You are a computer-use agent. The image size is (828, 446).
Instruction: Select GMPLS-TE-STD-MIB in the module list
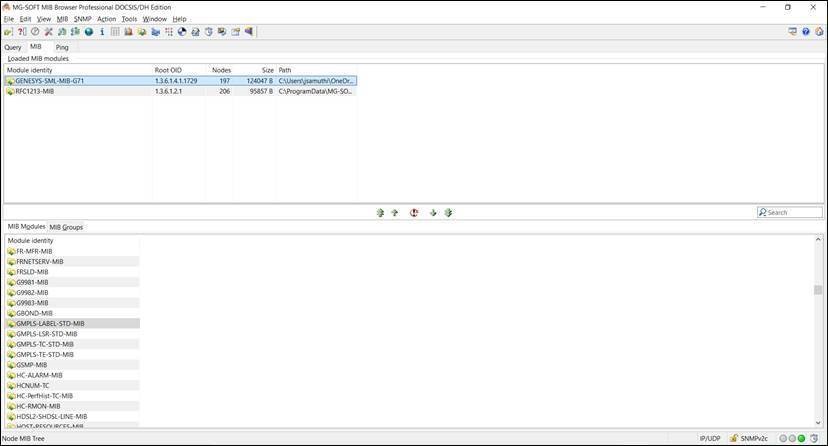pyautogui.click(x=45, y=355)
